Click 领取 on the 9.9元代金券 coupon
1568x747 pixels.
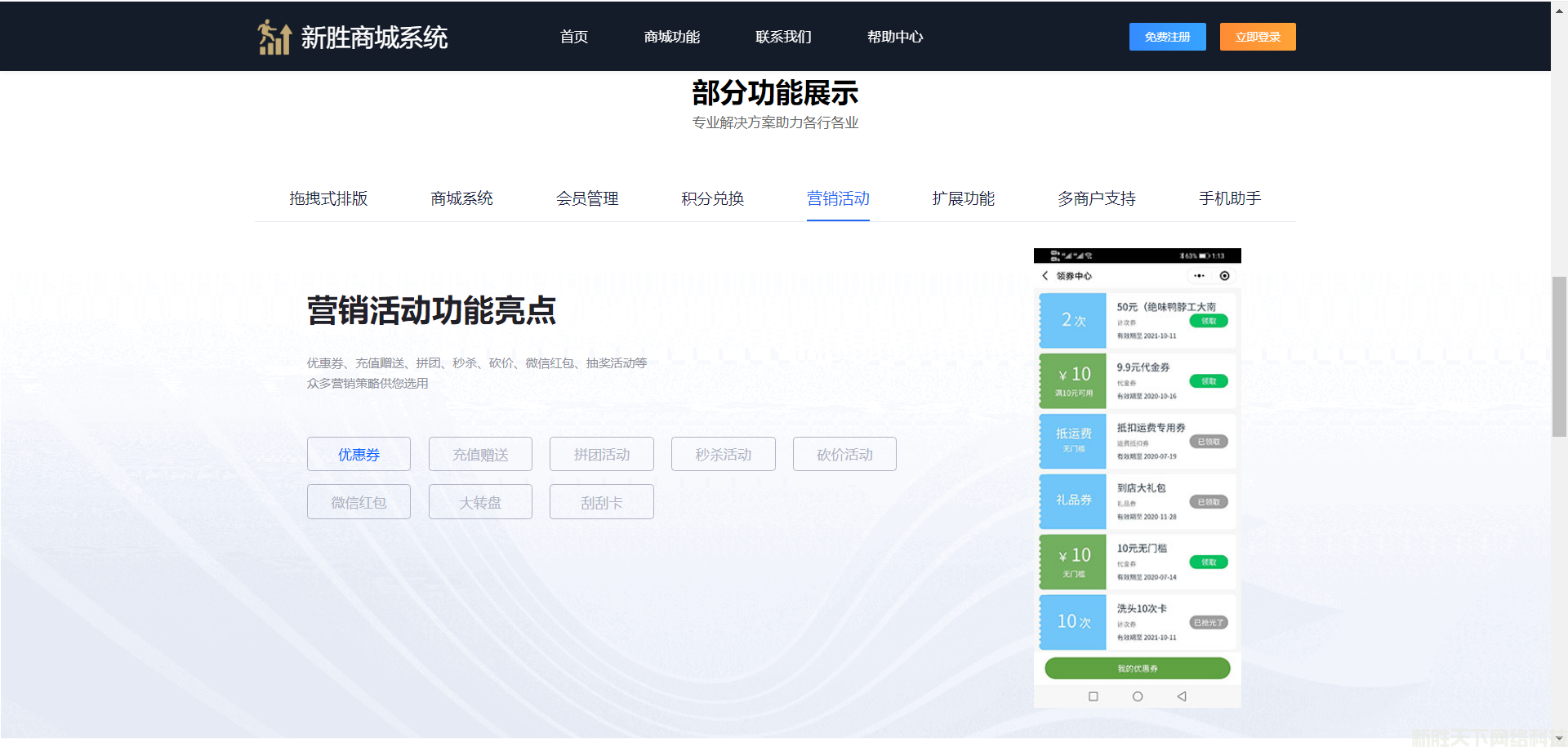pos(1209,381)
